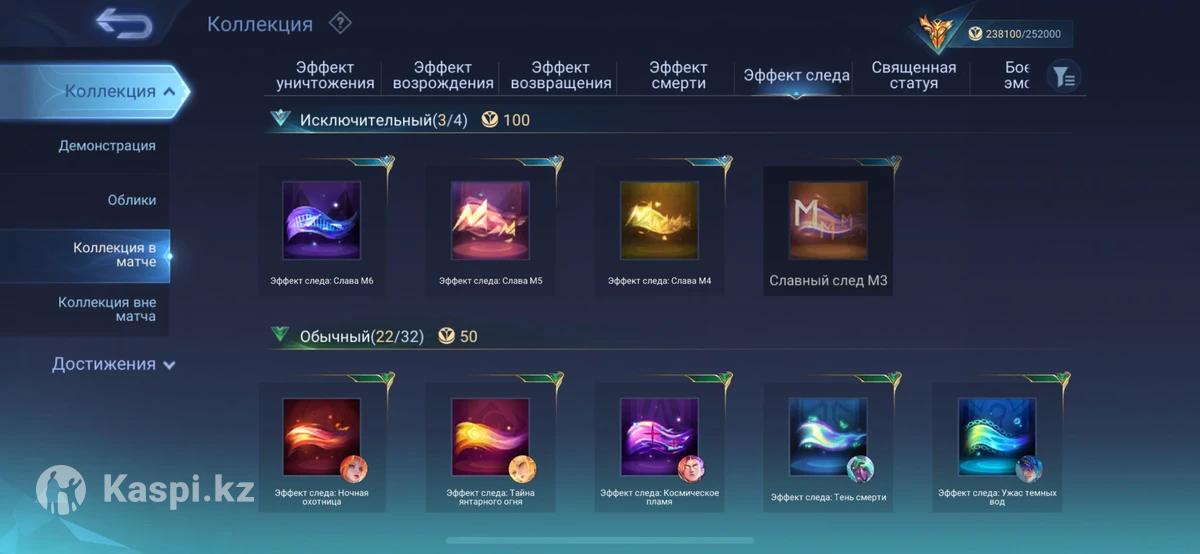1200x554 pixels.
Task: Open the question mark help icon
Action: pos(340,23)
